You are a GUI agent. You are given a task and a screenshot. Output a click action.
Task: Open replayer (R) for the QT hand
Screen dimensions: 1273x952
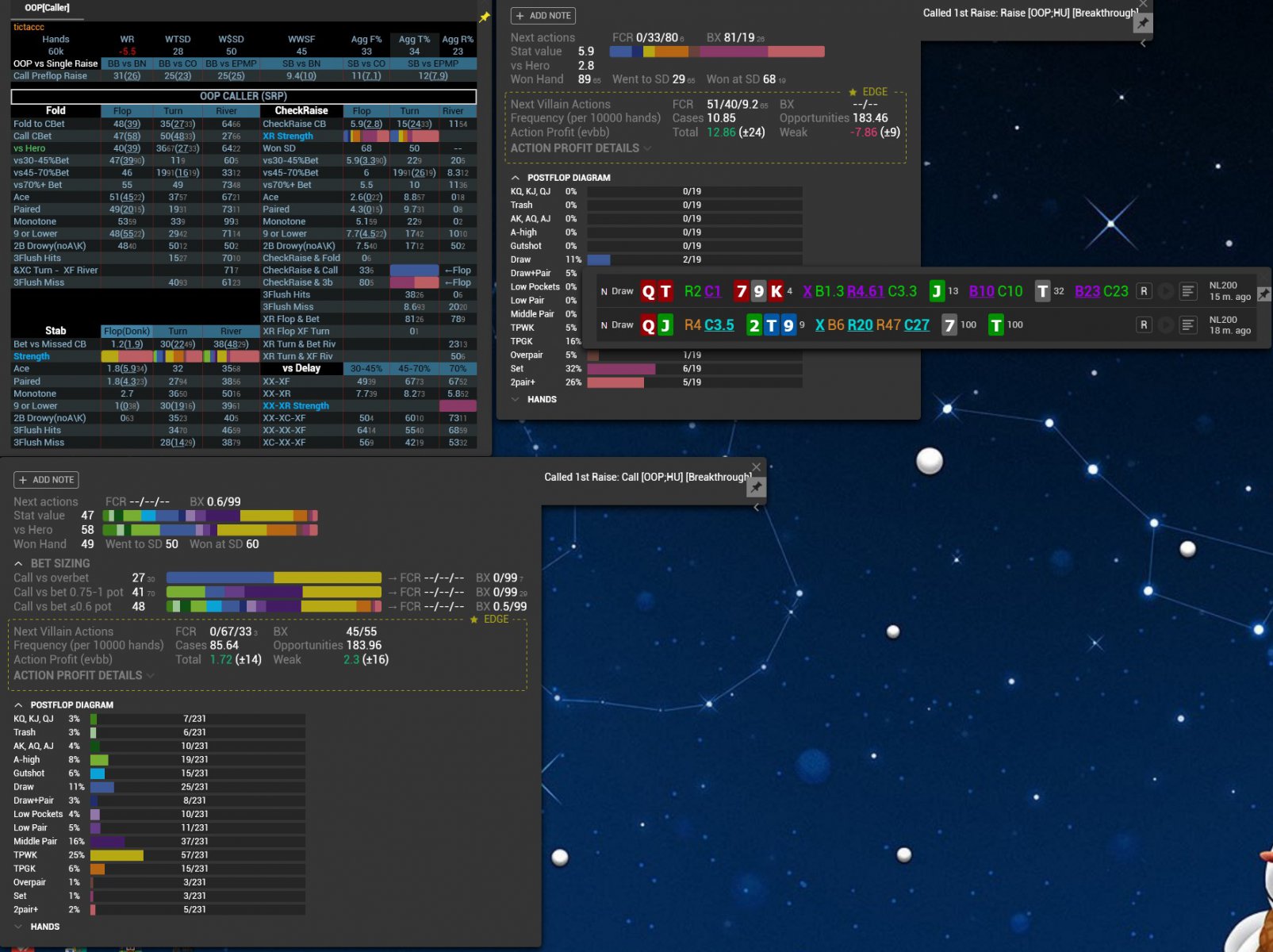click(1144, 291)
